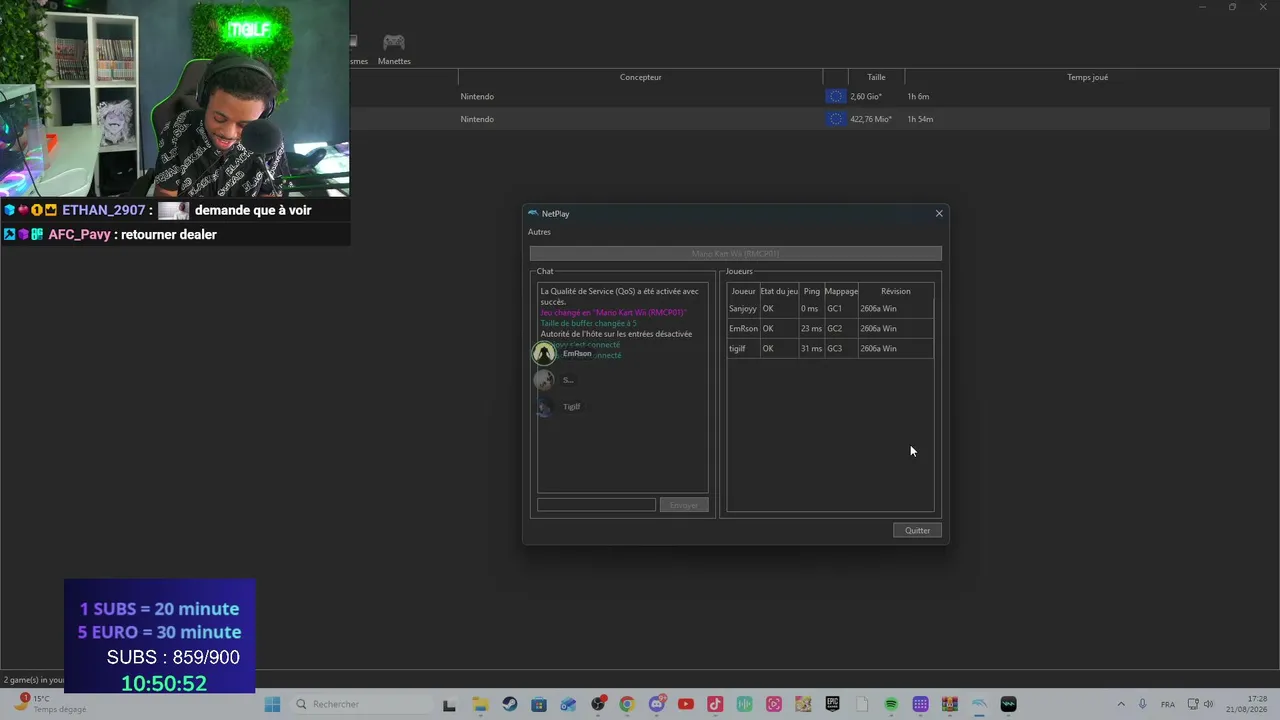Click the Windows Start button
The width and height of the screenshot is (1280, 720).
(x=272, y=704)
